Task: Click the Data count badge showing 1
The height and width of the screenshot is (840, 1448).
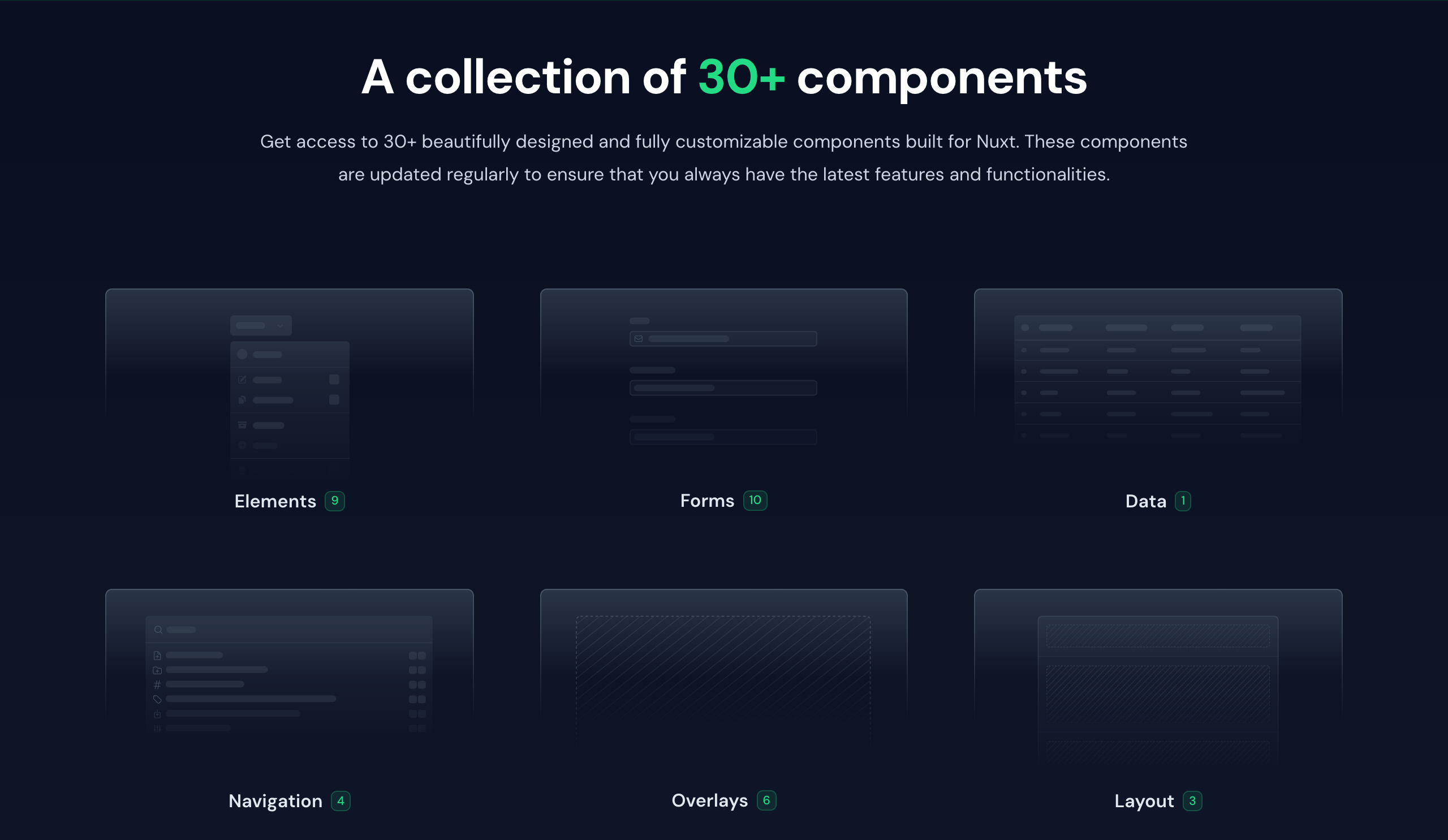Action: pos(1183,501)
